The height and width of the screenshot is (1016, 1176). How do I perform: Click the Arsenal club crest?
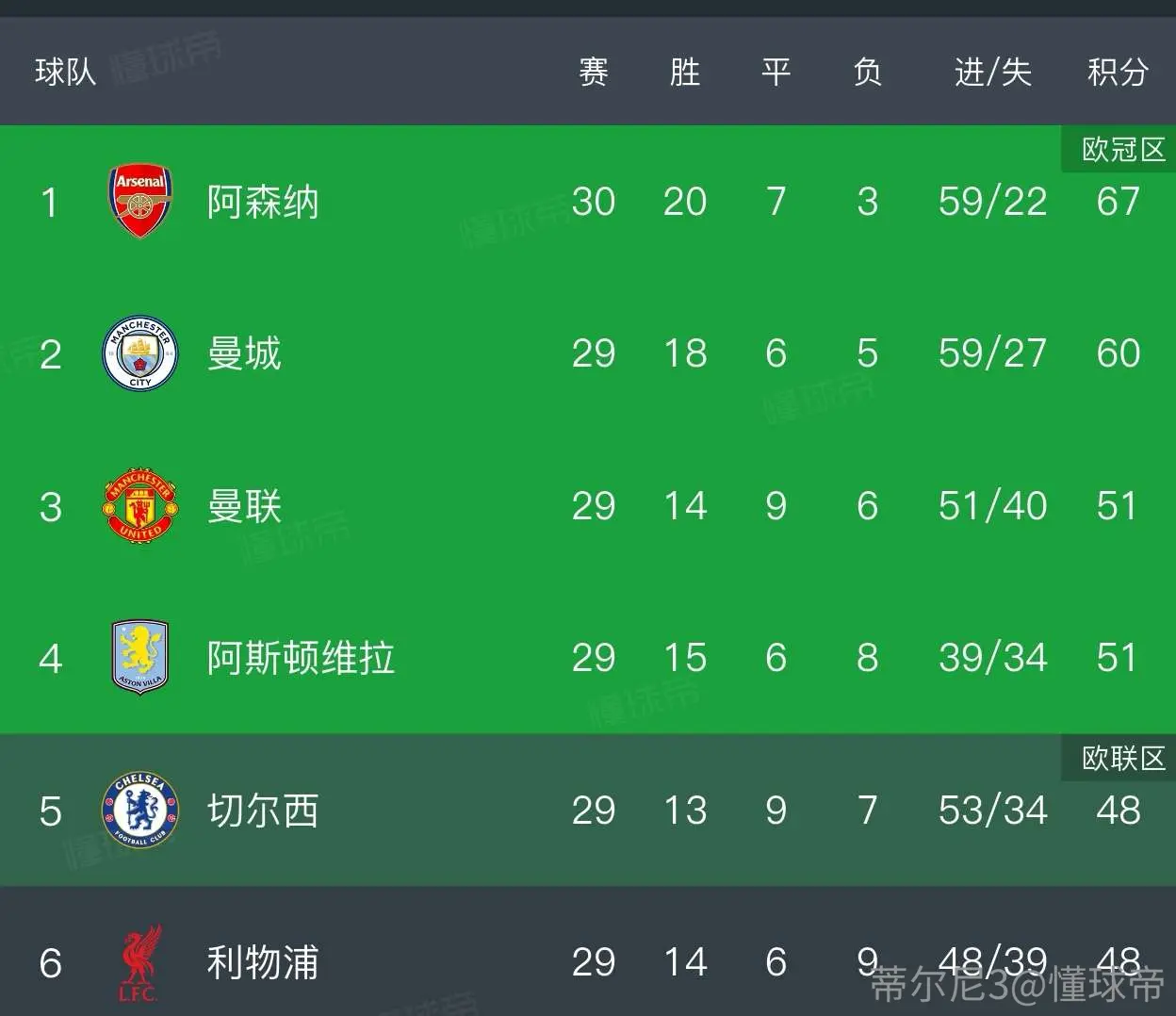140,202
